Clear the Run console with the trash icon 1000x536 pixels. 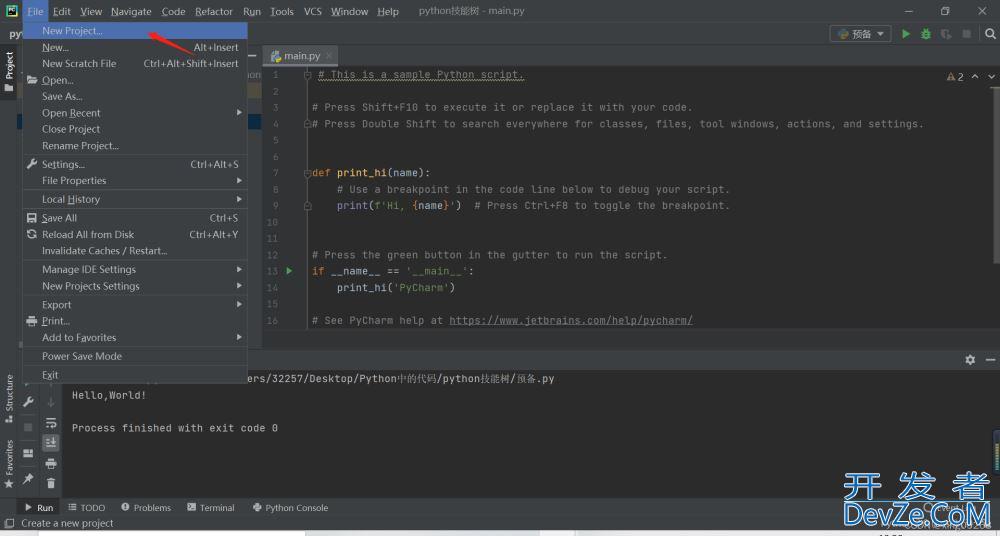51,483
